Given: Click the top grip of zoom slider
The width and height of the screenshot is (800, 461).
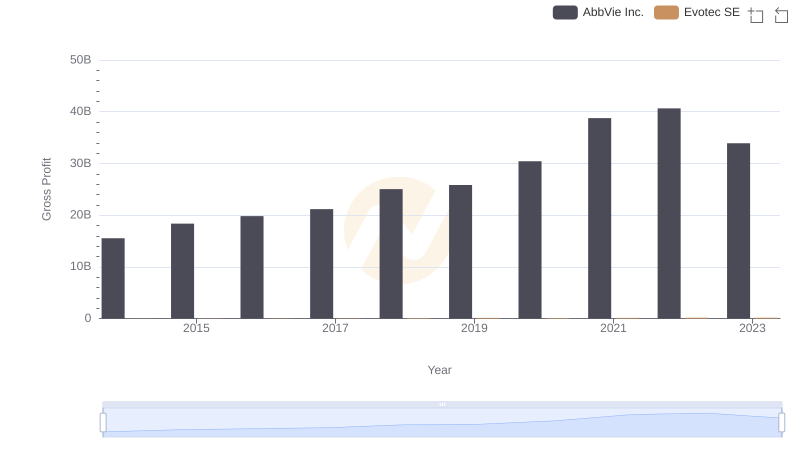Looking at the screenshot, I should (x=442, y=404).
